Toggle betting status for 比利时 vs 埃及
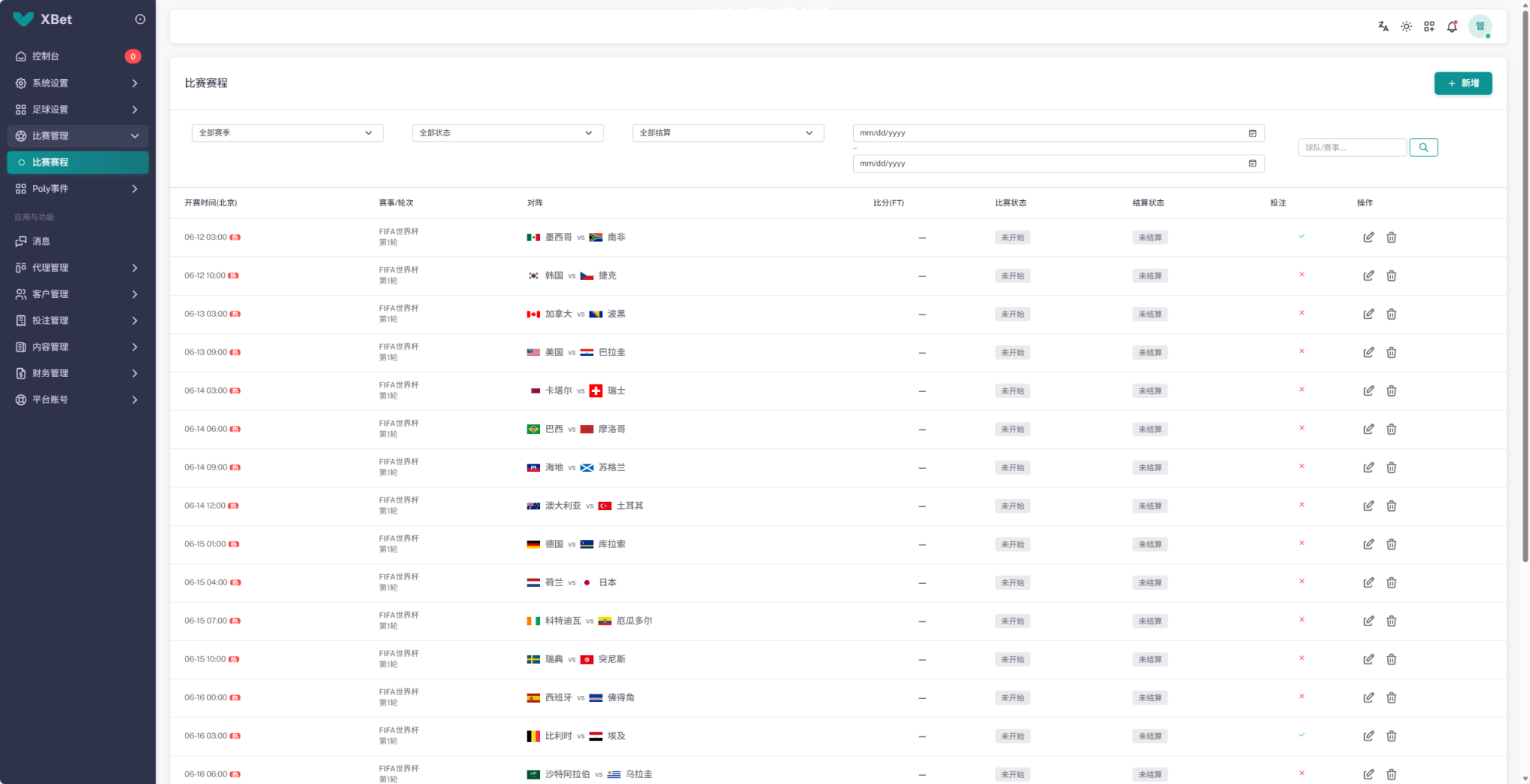 (x=1301, y=735)
